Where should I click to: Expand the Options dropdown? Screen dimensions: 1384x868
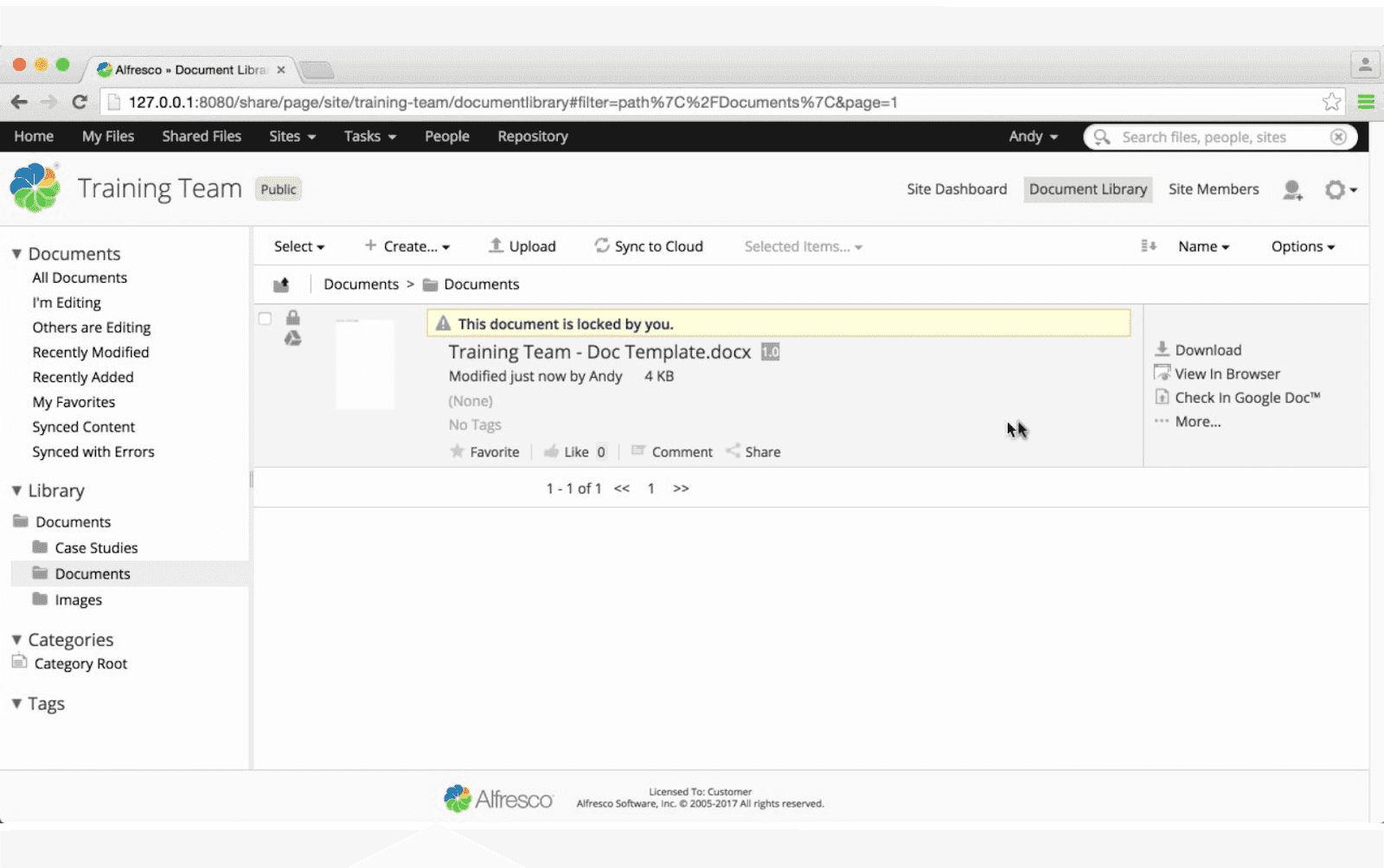point(1302,246)
